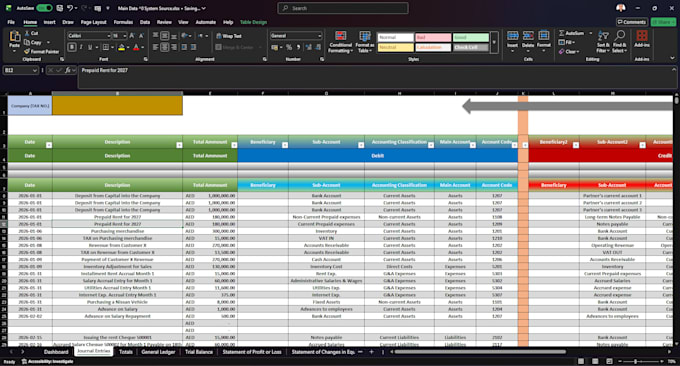Toggle Center horizontal alignment
Screen dimensions: 680x366
pos(165,47)
